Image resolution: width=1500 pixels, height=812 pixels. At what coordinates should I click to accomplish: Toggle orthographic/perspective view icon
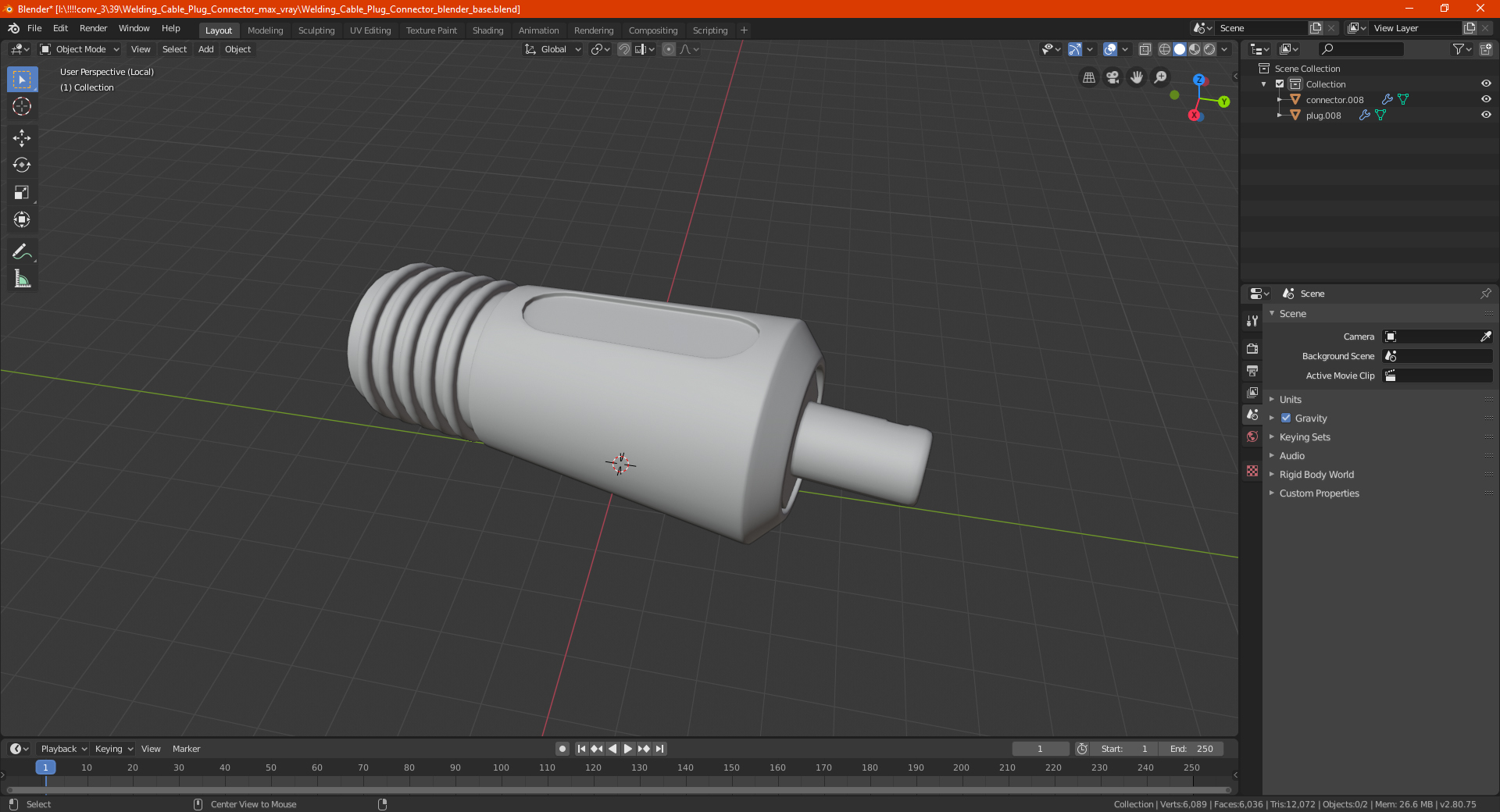coord(1088,77)
